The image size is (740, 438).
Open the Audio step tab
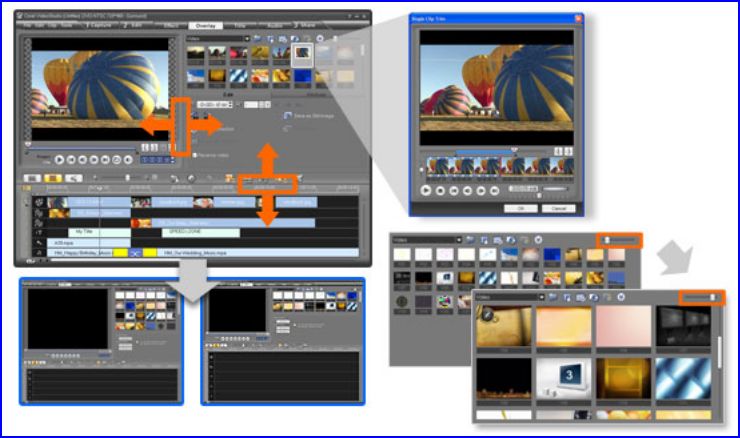coord(274,25)
